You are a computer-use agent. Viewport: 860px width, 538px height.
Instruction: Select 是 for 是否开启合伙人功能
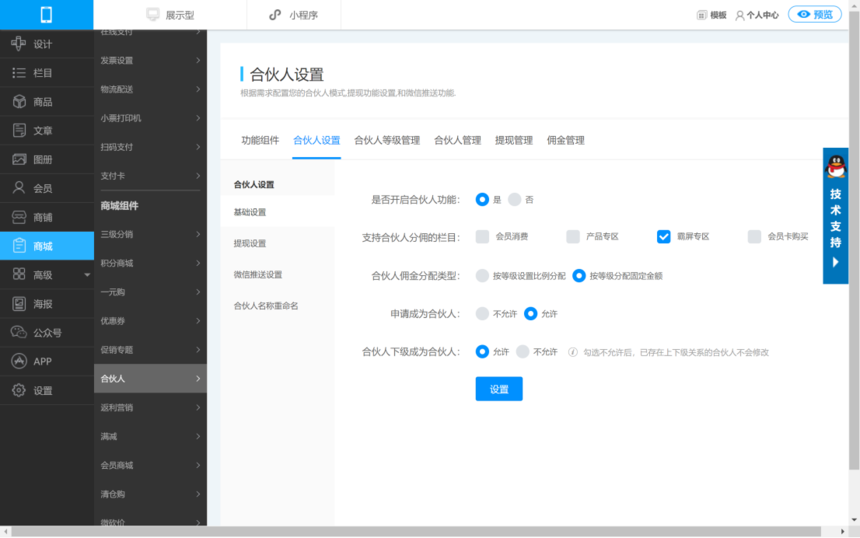tap(482, 200)
